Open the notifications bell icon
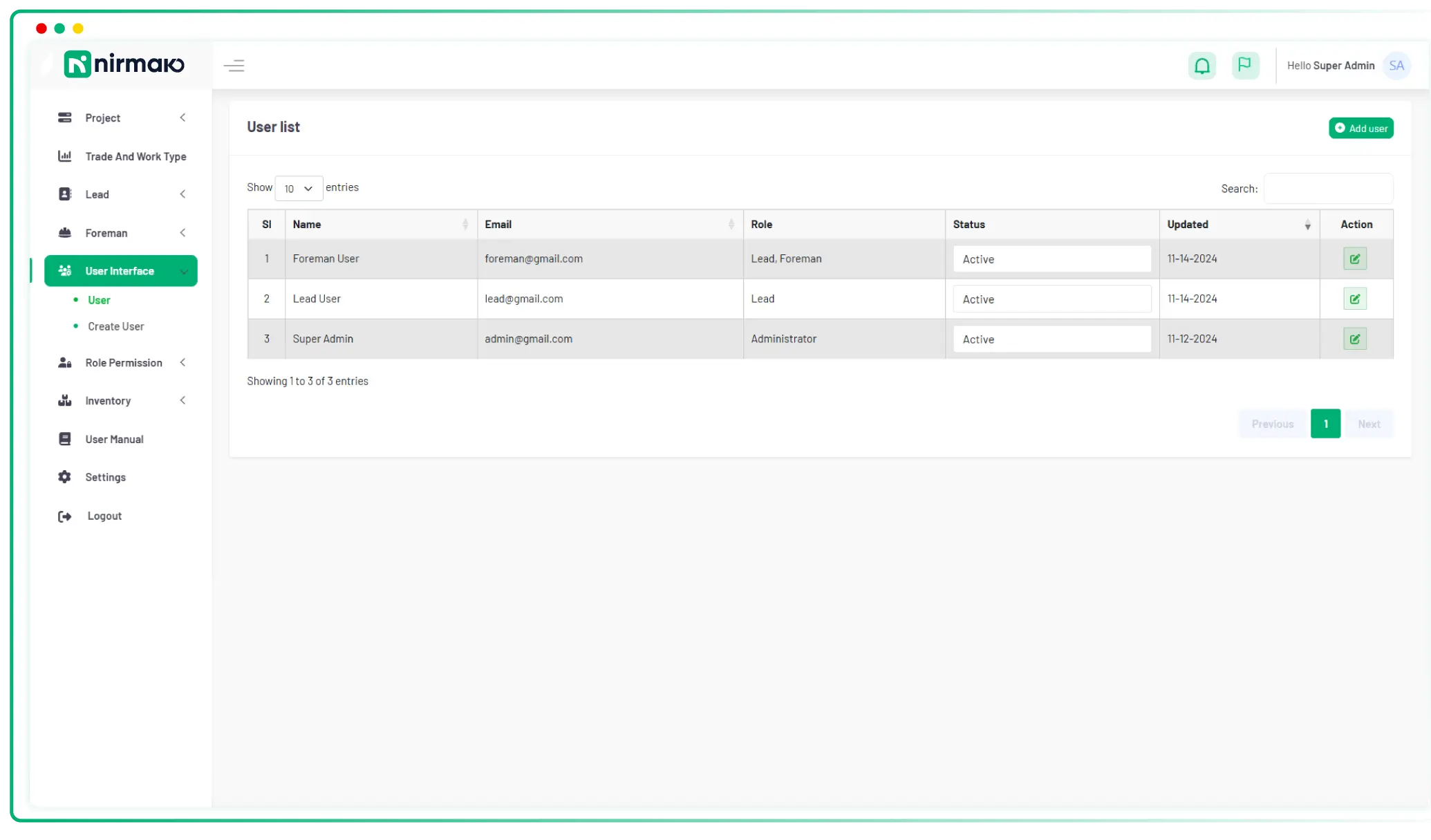The height and width of the screenshot is (840, 1431). 1202,65
